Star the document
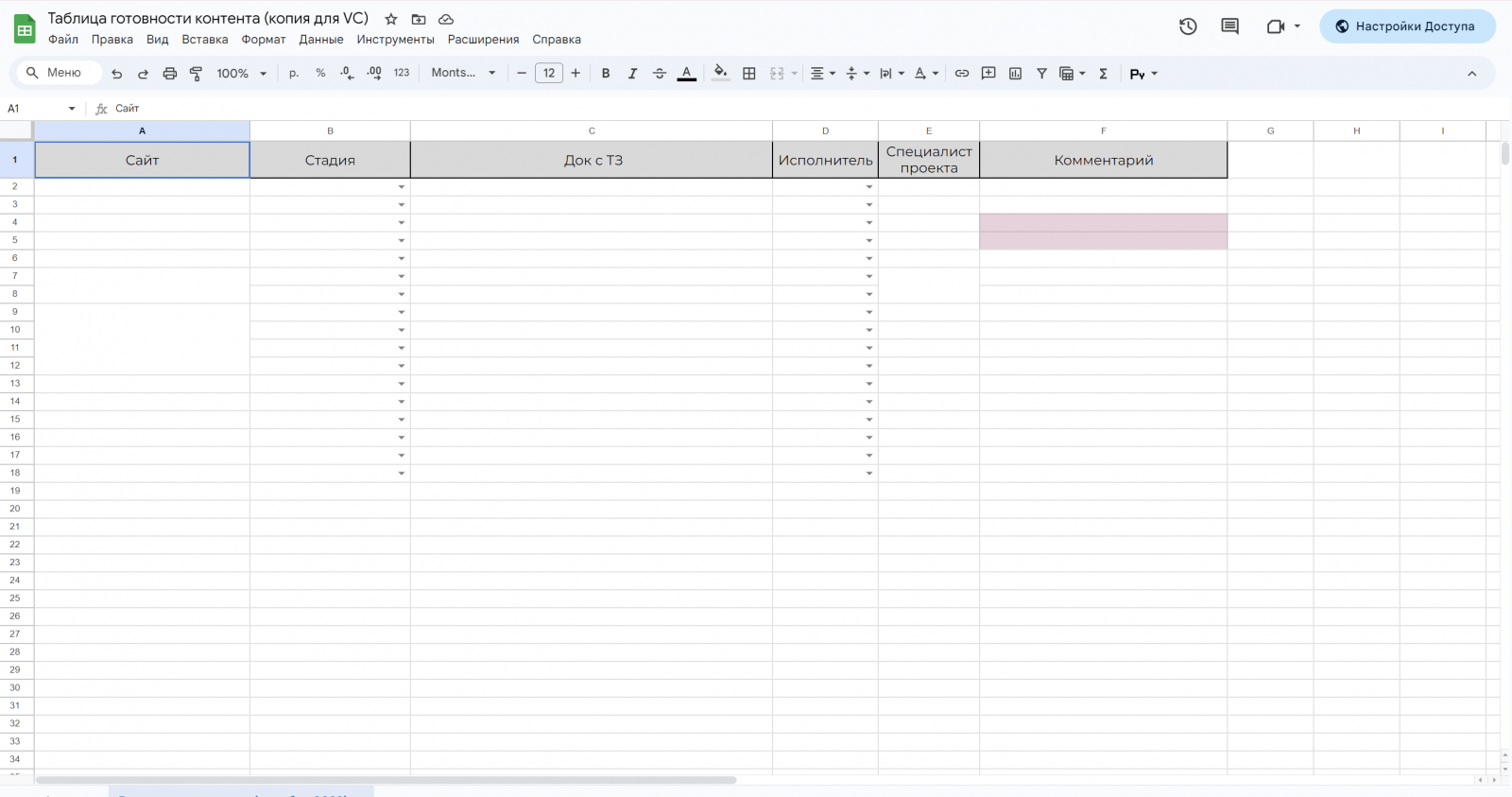The image size is (1512, 797). coord(391,19)
